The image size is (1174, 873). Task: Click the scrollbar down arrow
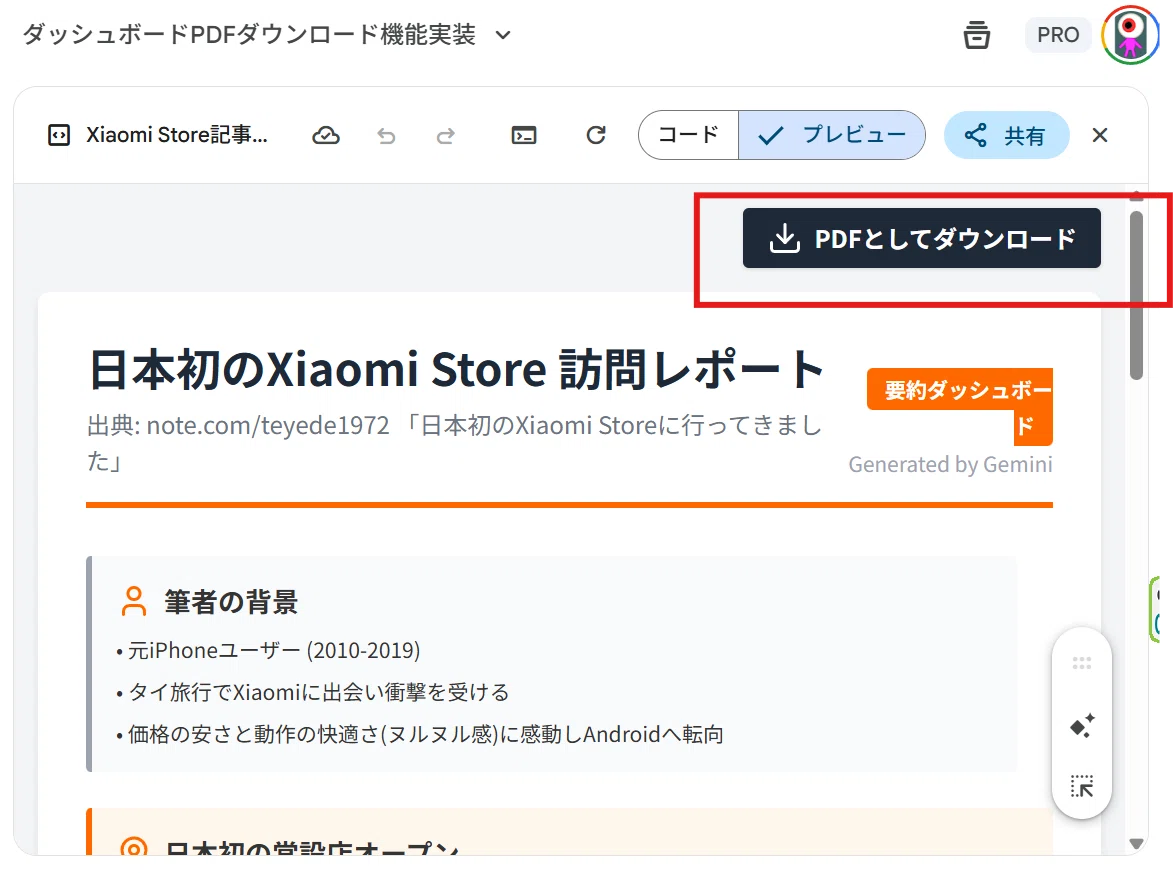point(1137,844)
